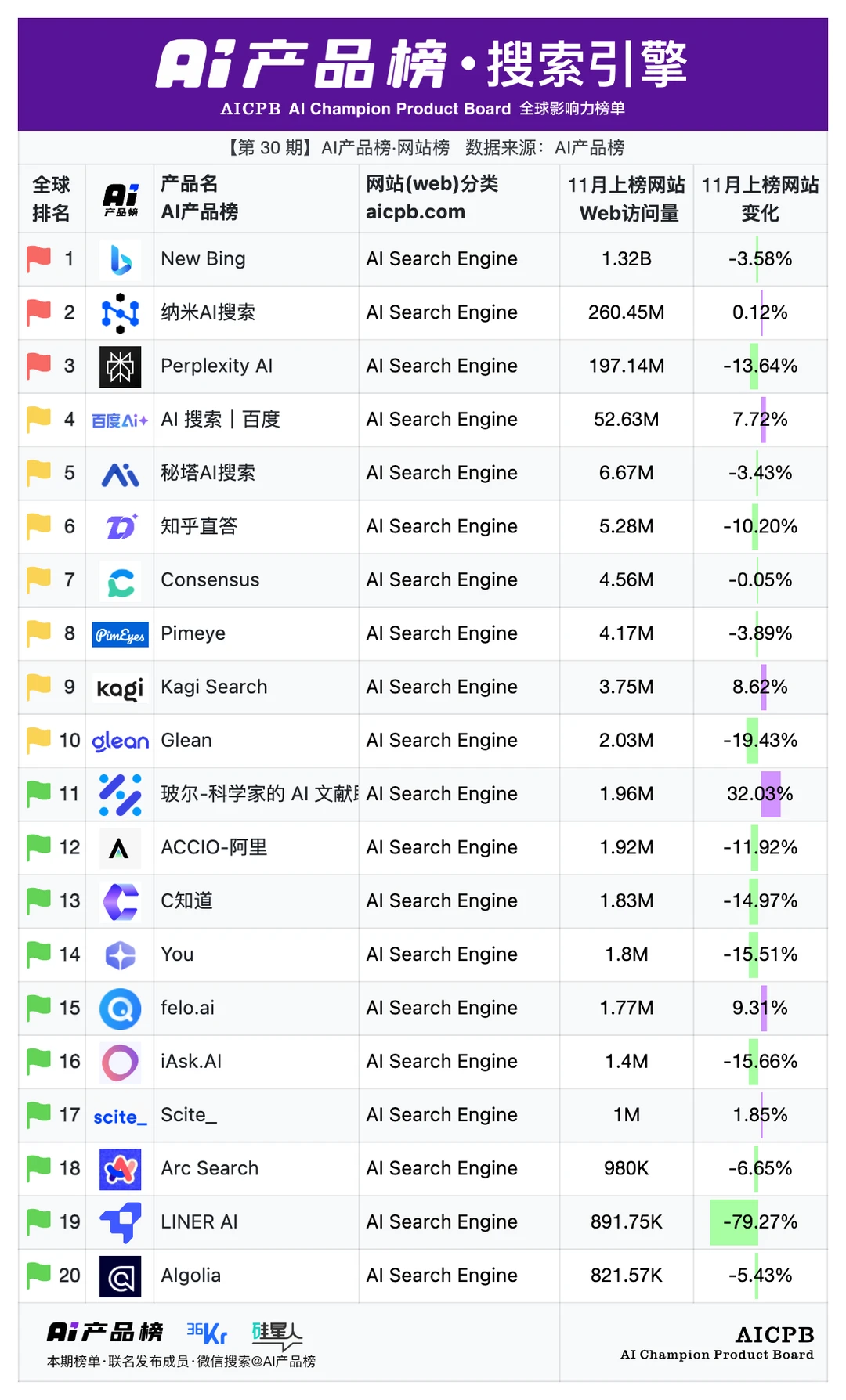Click the 891.75K visits value
This screenshot has width=846, height=1400.
627,1221
